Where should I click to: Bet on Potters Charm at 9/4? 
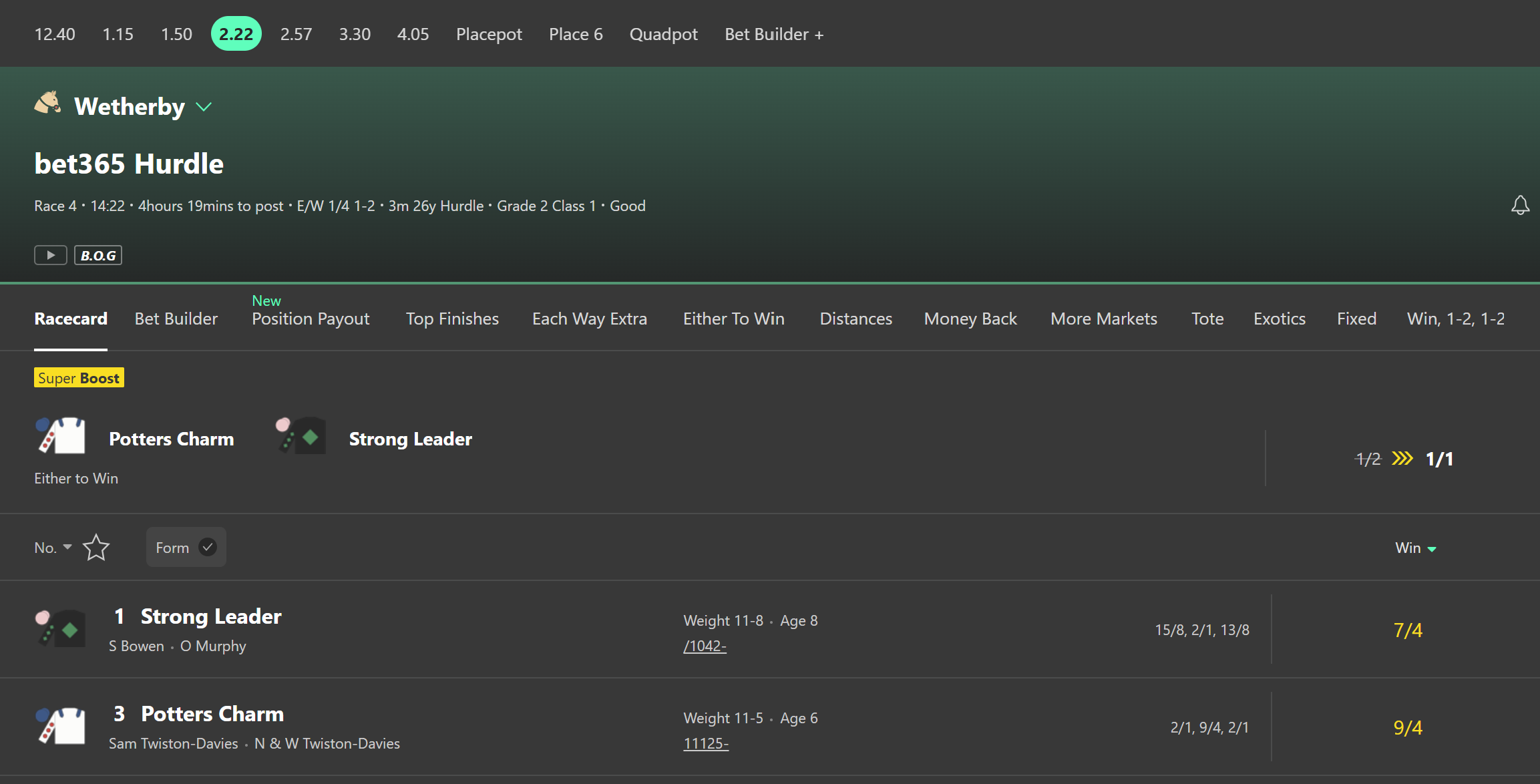pyautogui.click(x=1408, y=727)
